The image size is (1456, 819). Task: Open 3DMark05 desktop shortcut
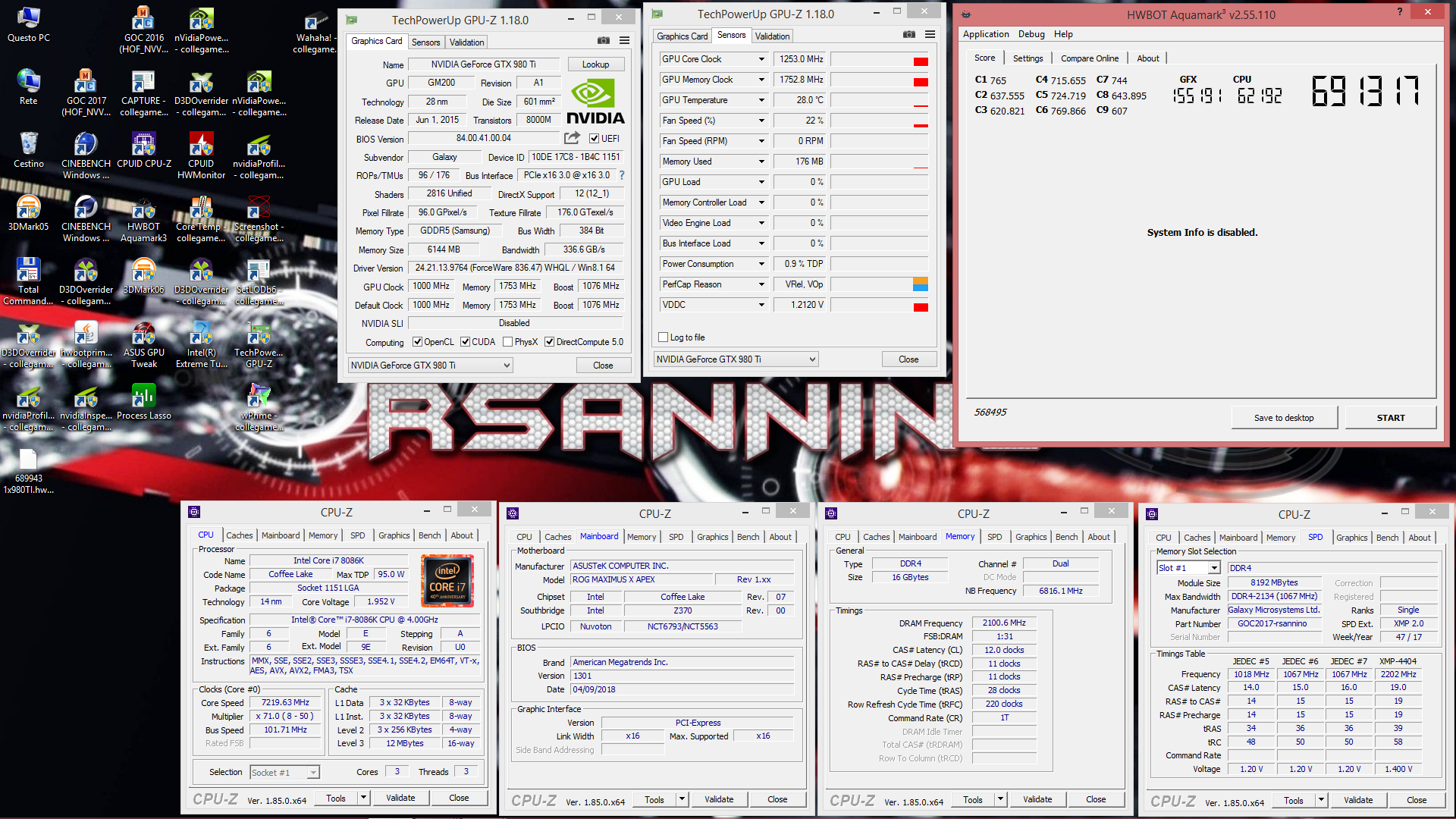[x=28, y=213]
